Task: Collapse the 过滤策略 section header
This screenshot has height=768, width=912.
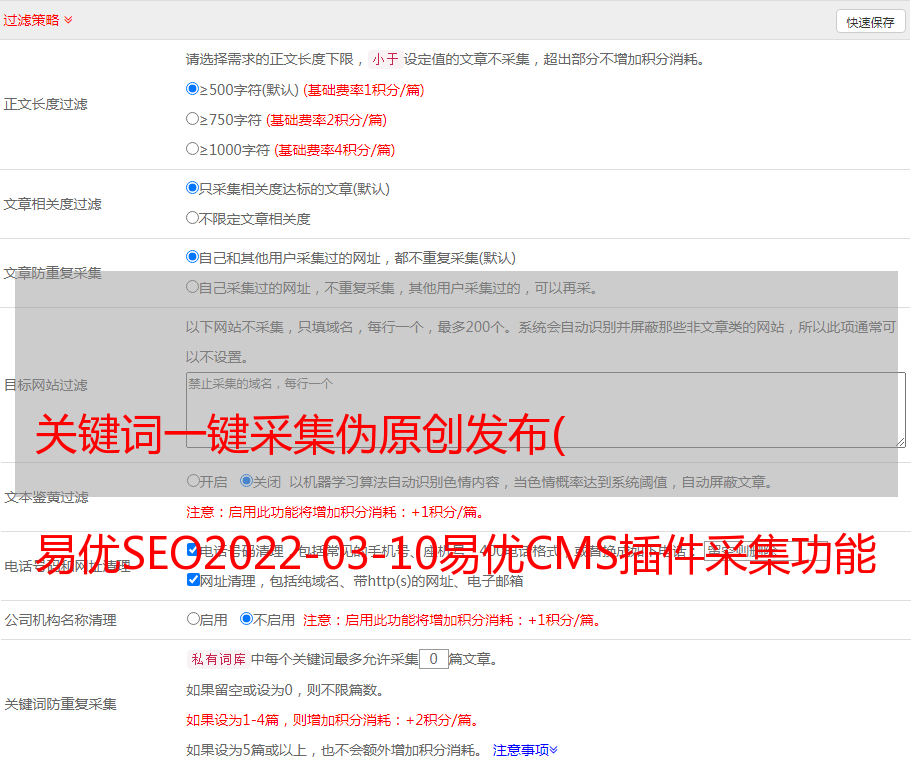Action: click(38, 20)
